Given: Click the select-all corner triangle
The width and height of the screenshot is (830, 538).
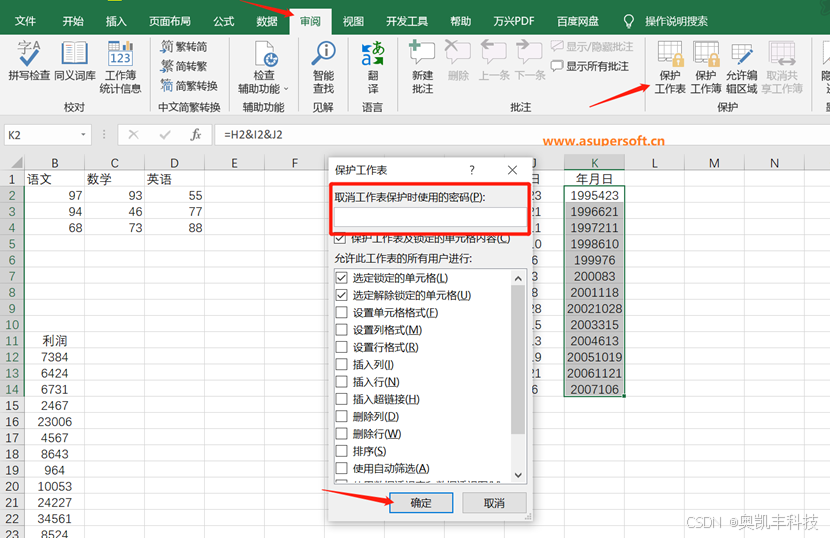Looking at the screenshot, I should point(16,163).
